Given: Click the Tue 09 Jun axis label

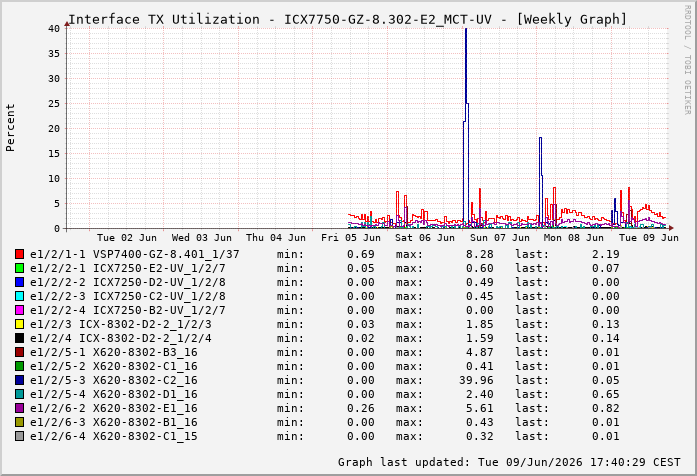Looking at the screenshot, I should (649, 238).
